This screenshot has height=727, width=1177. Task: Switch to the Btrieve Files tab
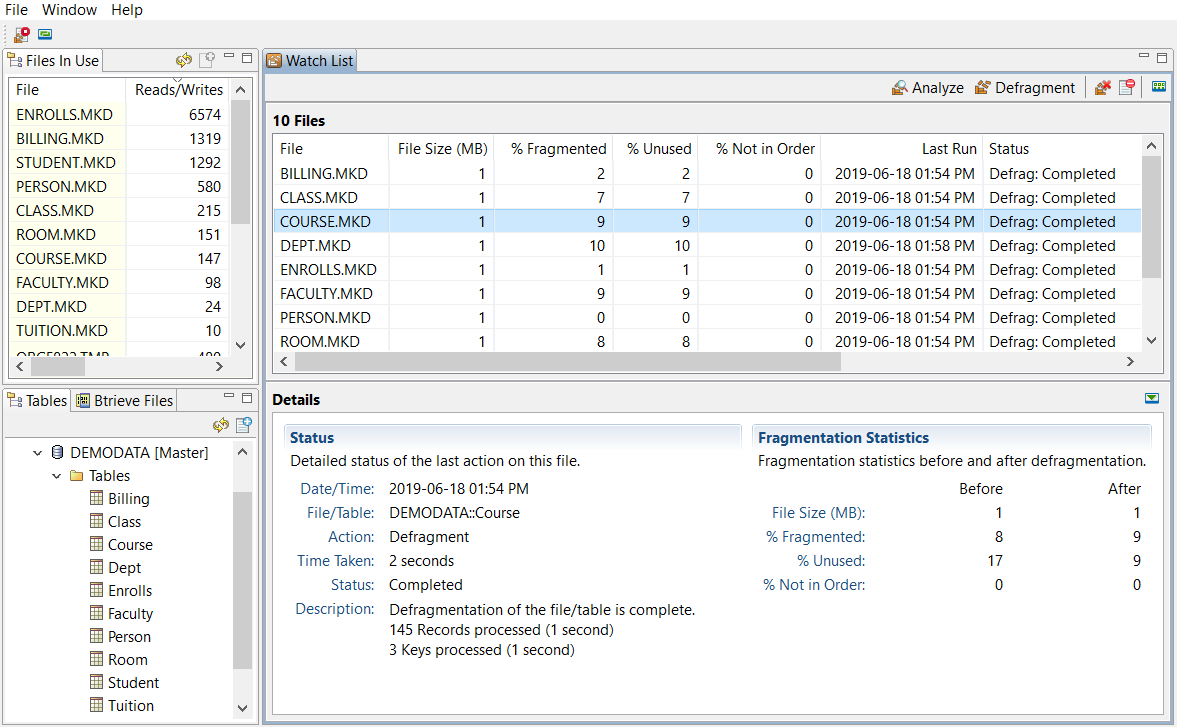(125, 401)
